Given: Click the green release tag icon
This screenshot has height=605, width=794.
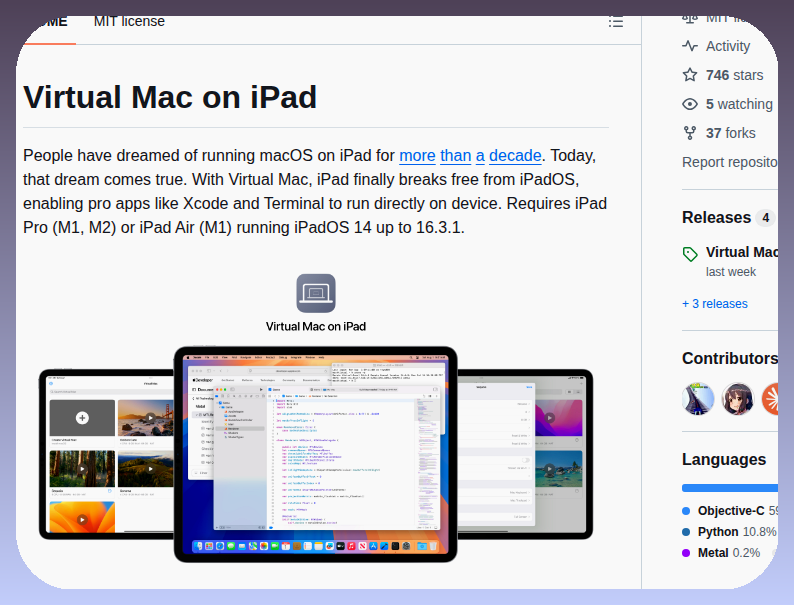Looking at the screenshot, I should 690,254.
